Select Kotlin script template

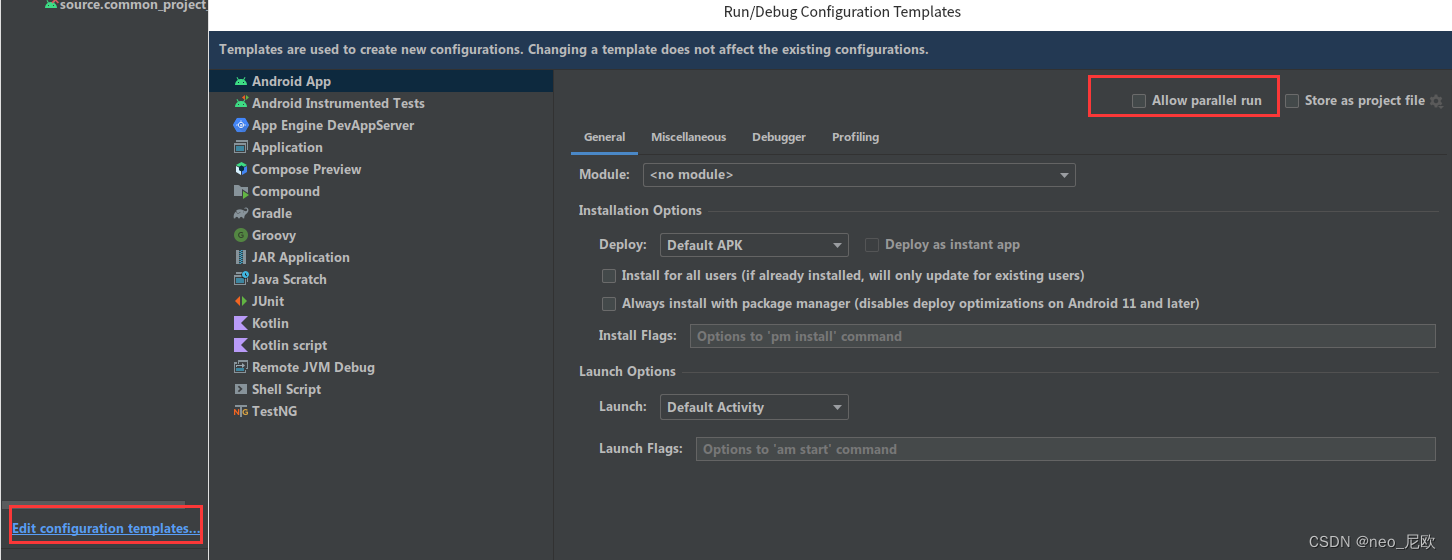click(381, 345)
